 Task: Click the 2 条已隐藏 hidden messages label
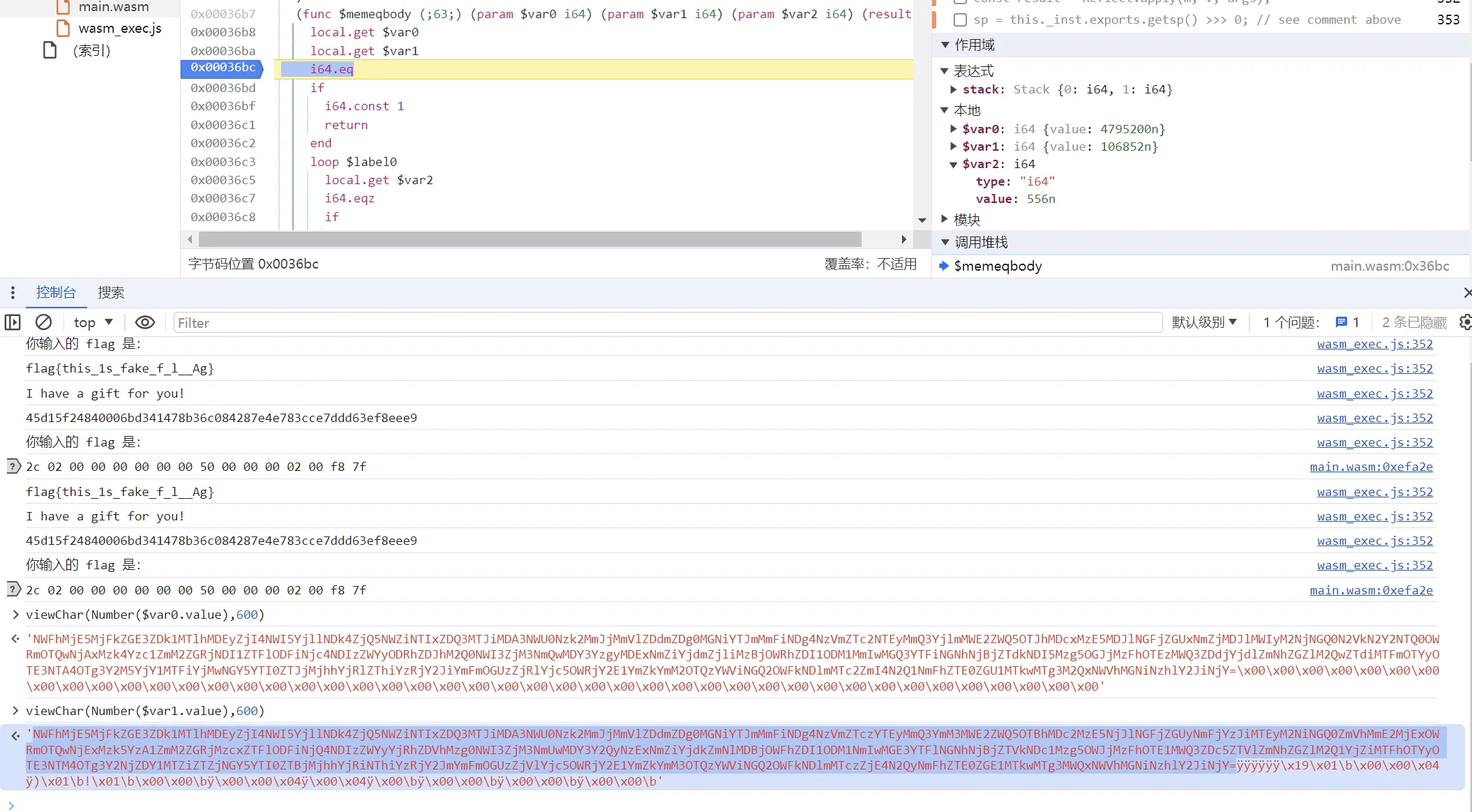pyautogui.click(x=1414, y=322)
